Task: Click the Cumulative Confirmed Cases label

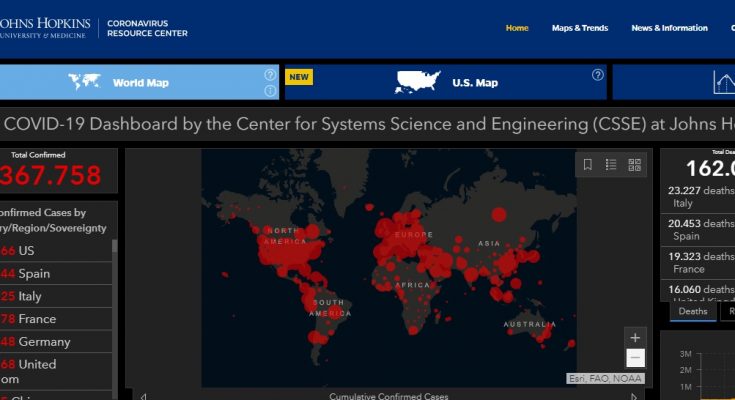Action: (389, 396)
